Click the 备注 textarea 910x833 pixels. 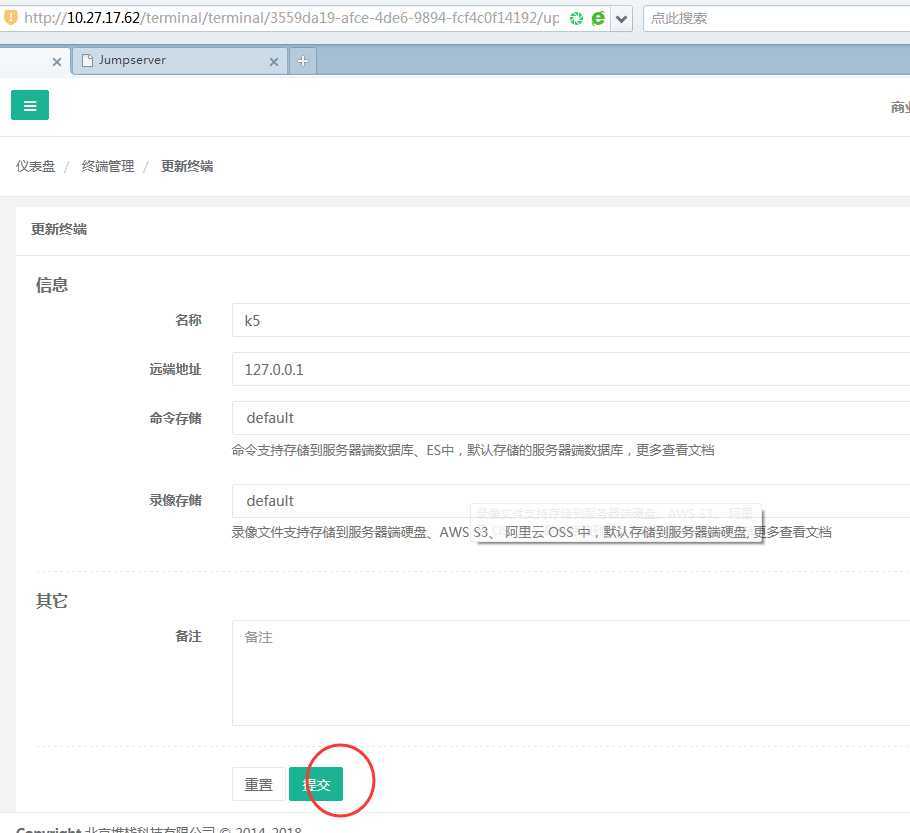click(x=571, y=673)
